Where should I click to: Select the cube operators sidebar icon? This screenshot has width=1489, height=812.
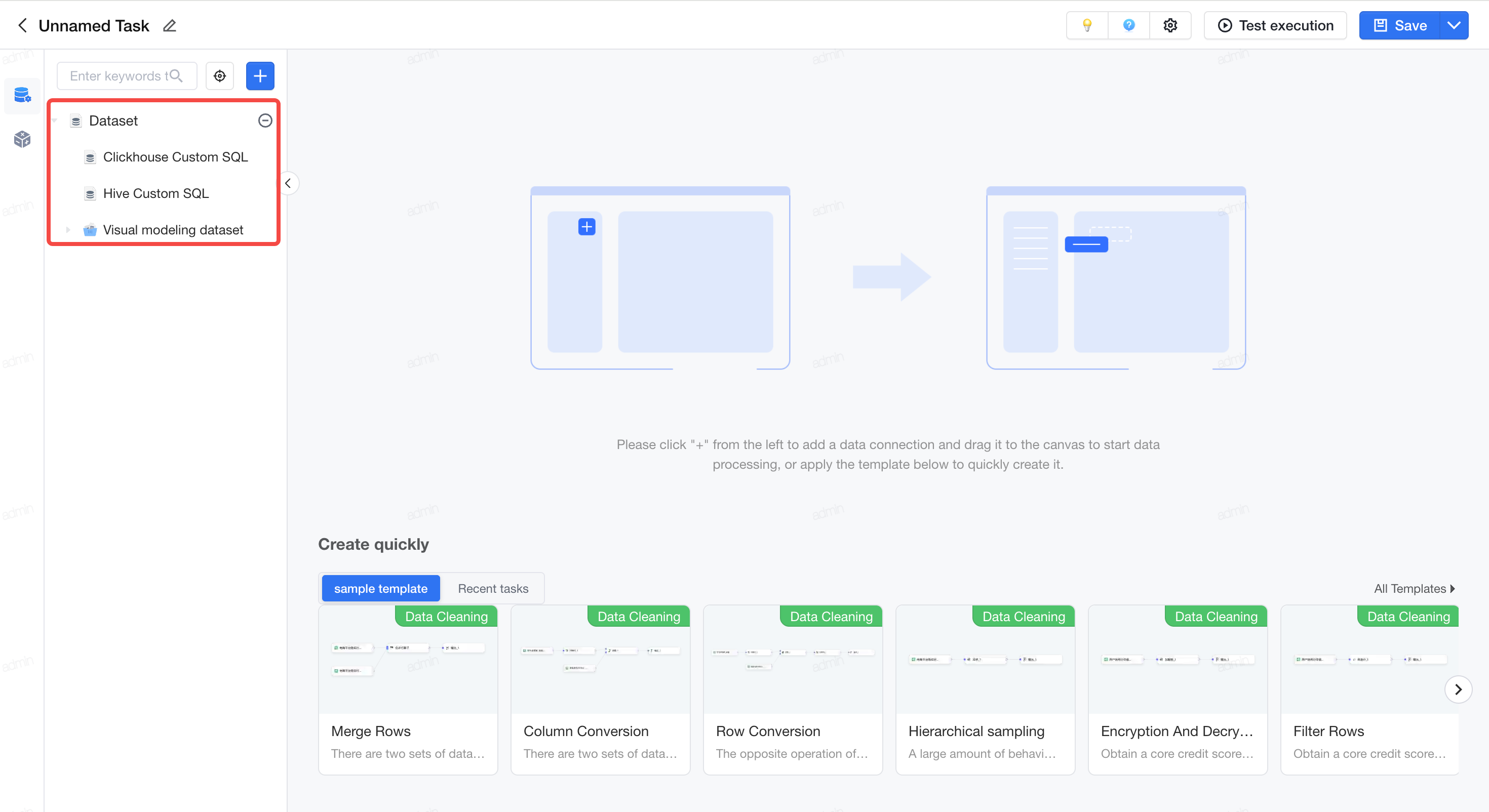22,139
